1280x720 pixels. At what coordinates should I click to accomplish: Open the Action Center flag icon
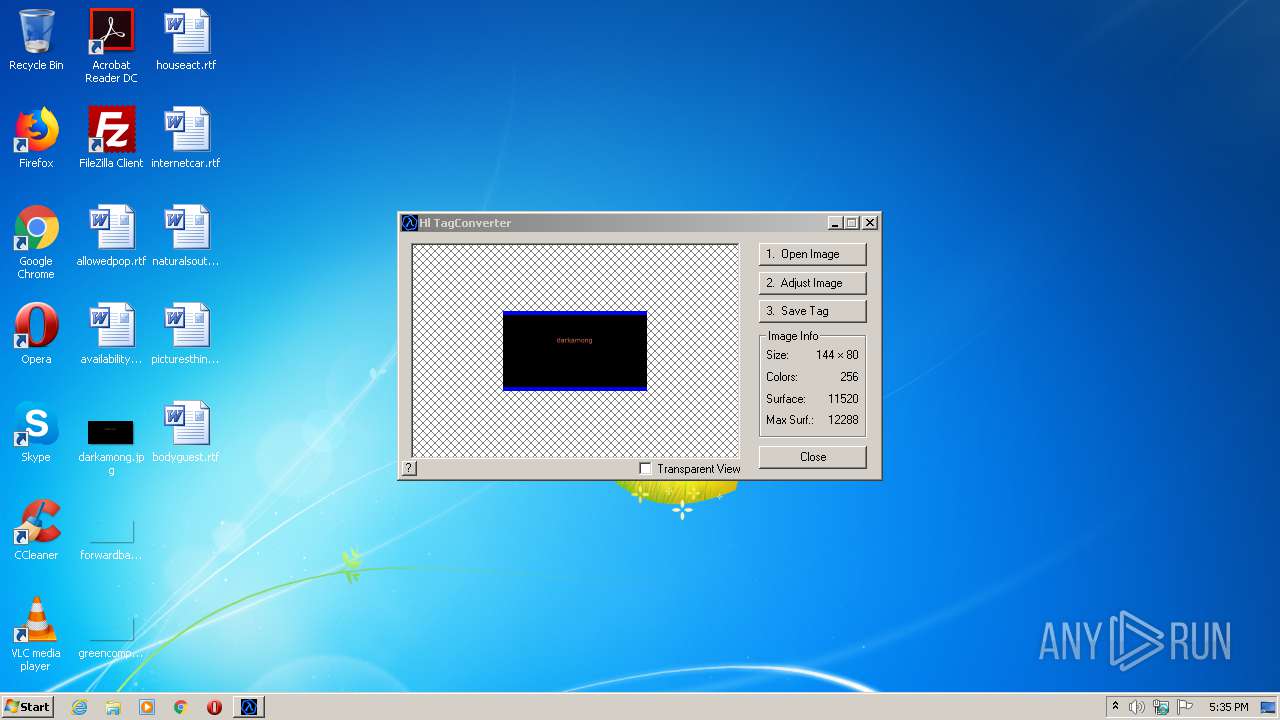pos(1185,707)
